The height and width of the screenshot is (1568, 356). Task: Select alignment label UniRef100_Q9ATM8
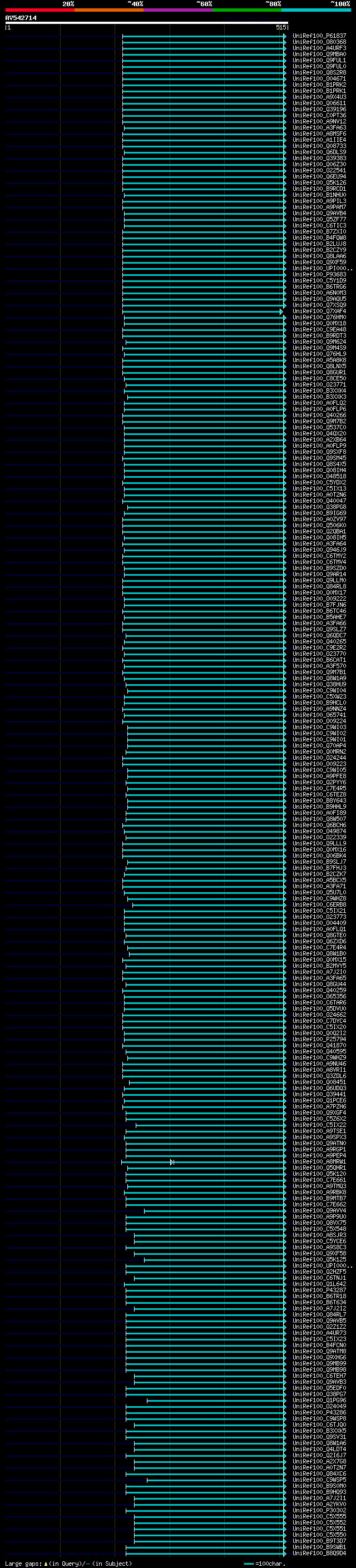319,1351
